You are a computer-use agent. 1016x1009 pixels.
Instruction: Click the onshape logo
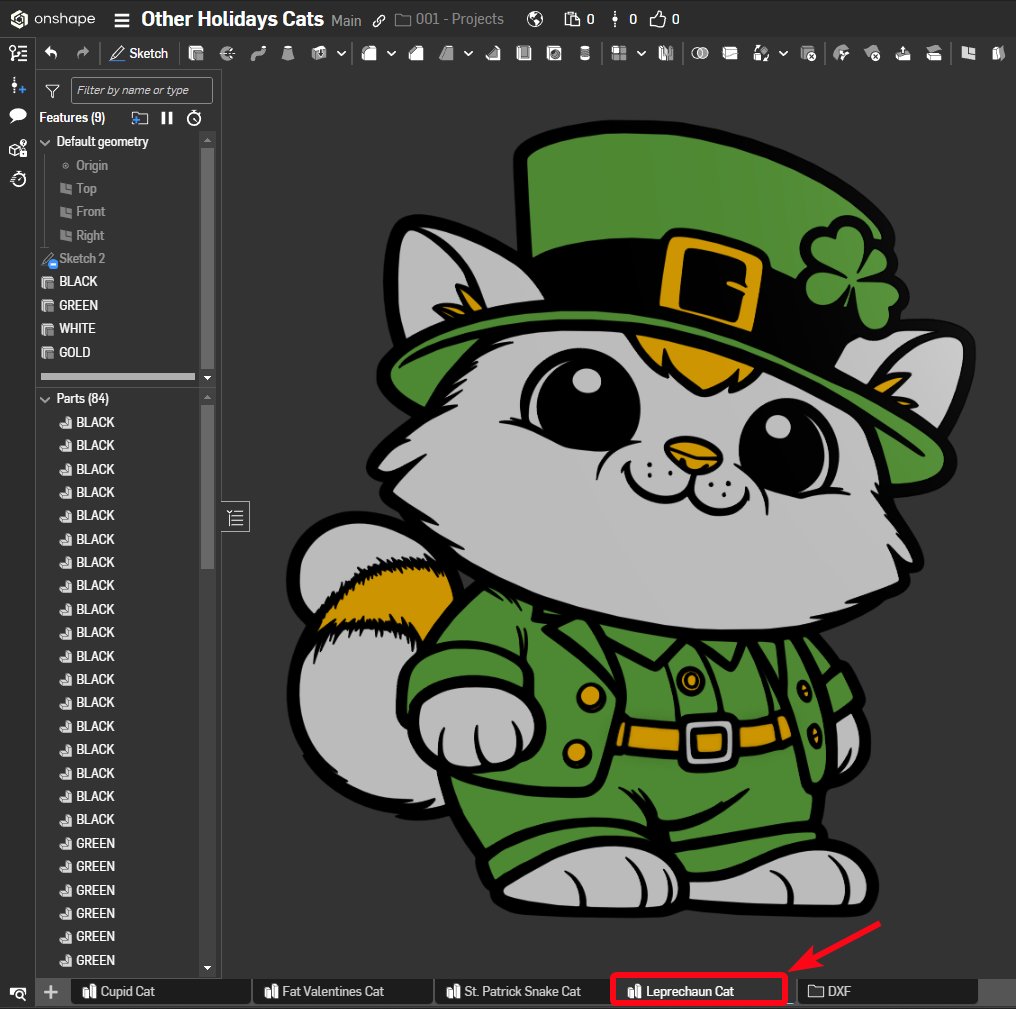click(x=52, y=19)
